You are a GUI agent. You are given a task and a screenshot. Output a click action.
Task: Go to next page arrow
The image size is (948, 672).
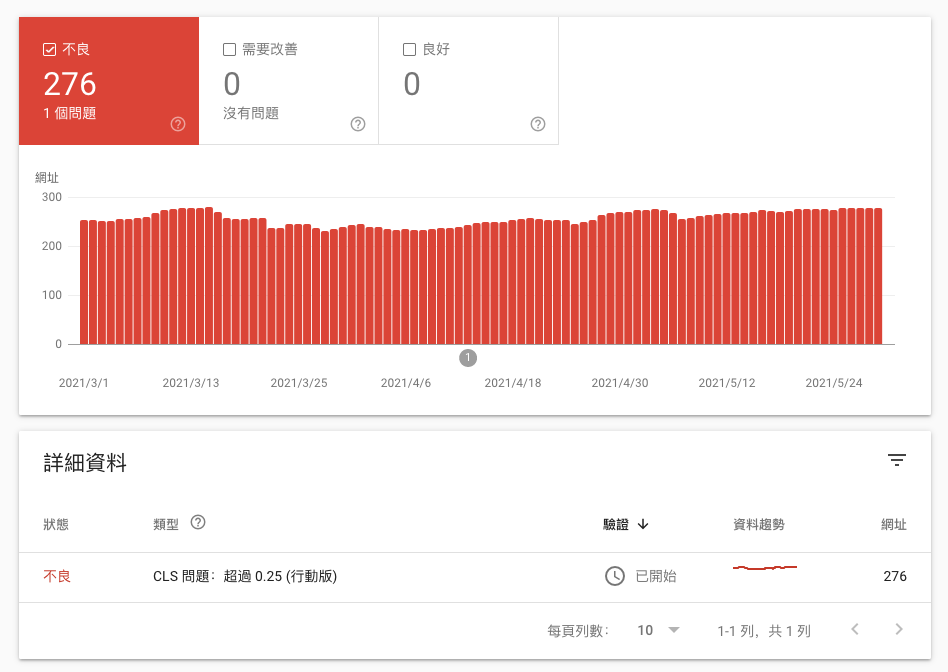coord(899,630)
